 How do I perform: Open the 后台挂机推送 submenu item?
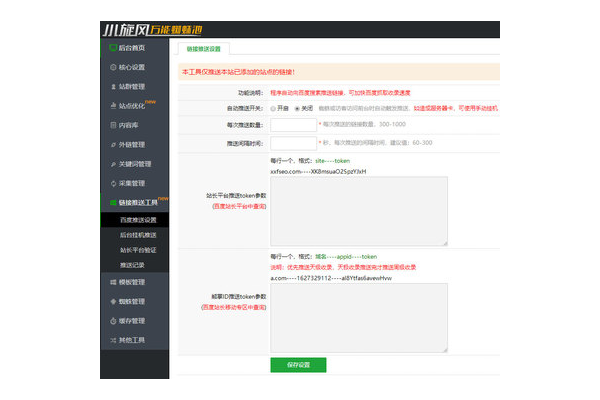point(137,234)
